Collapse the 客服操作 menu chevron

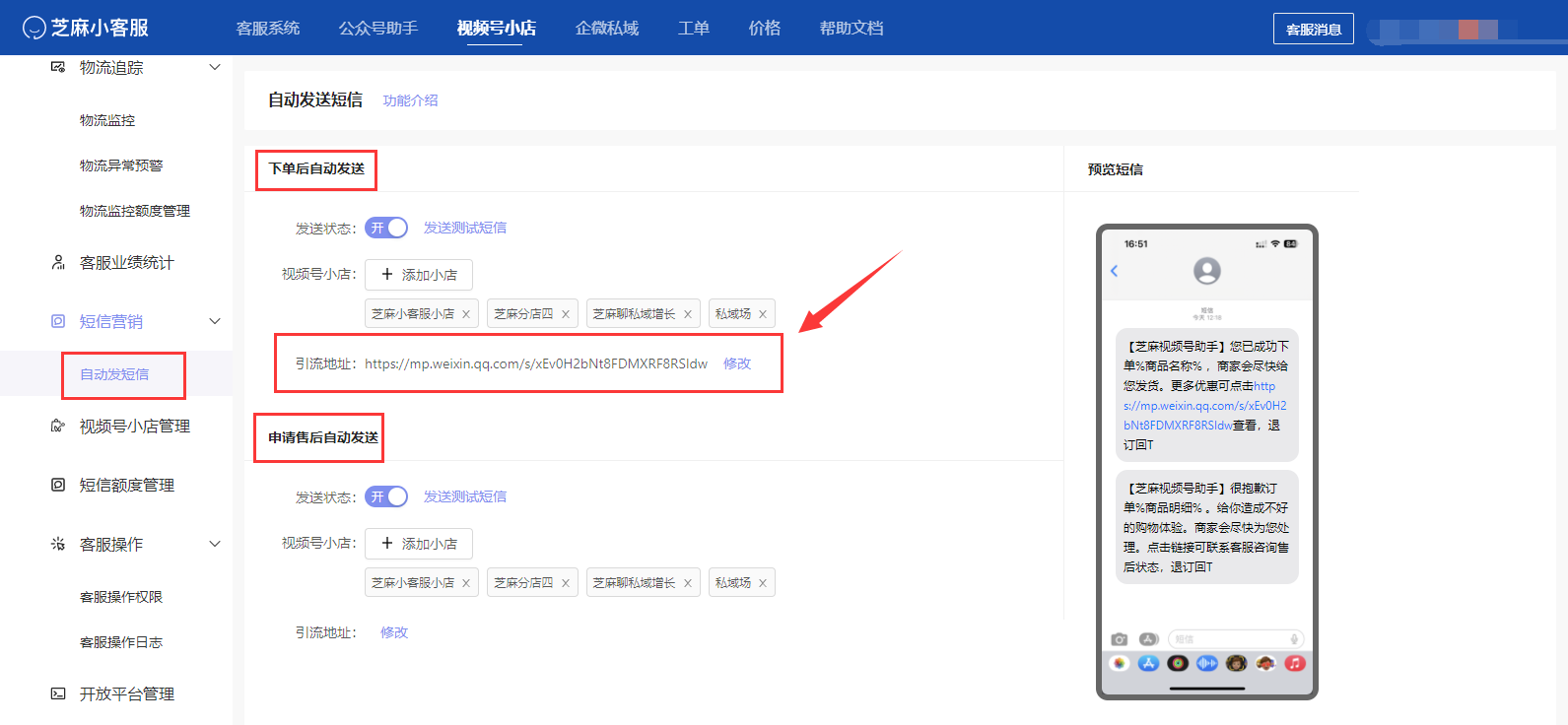click(215, 544)
